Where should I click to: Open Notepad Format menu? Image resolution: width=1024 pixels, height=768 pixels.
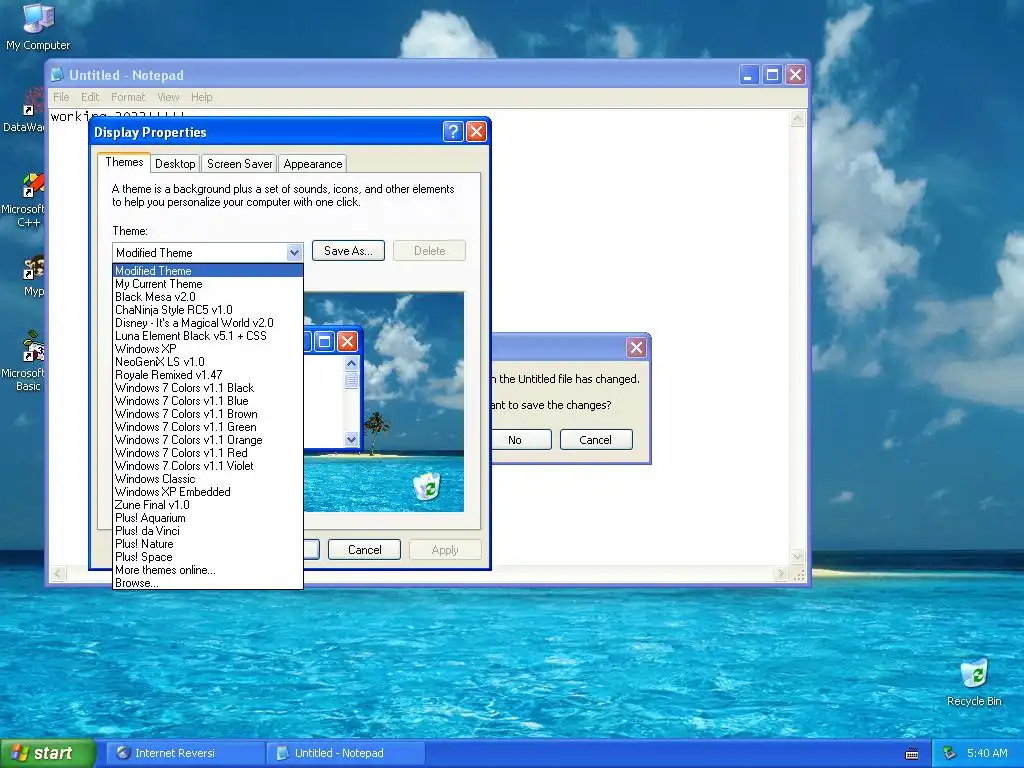click(128, 97)
